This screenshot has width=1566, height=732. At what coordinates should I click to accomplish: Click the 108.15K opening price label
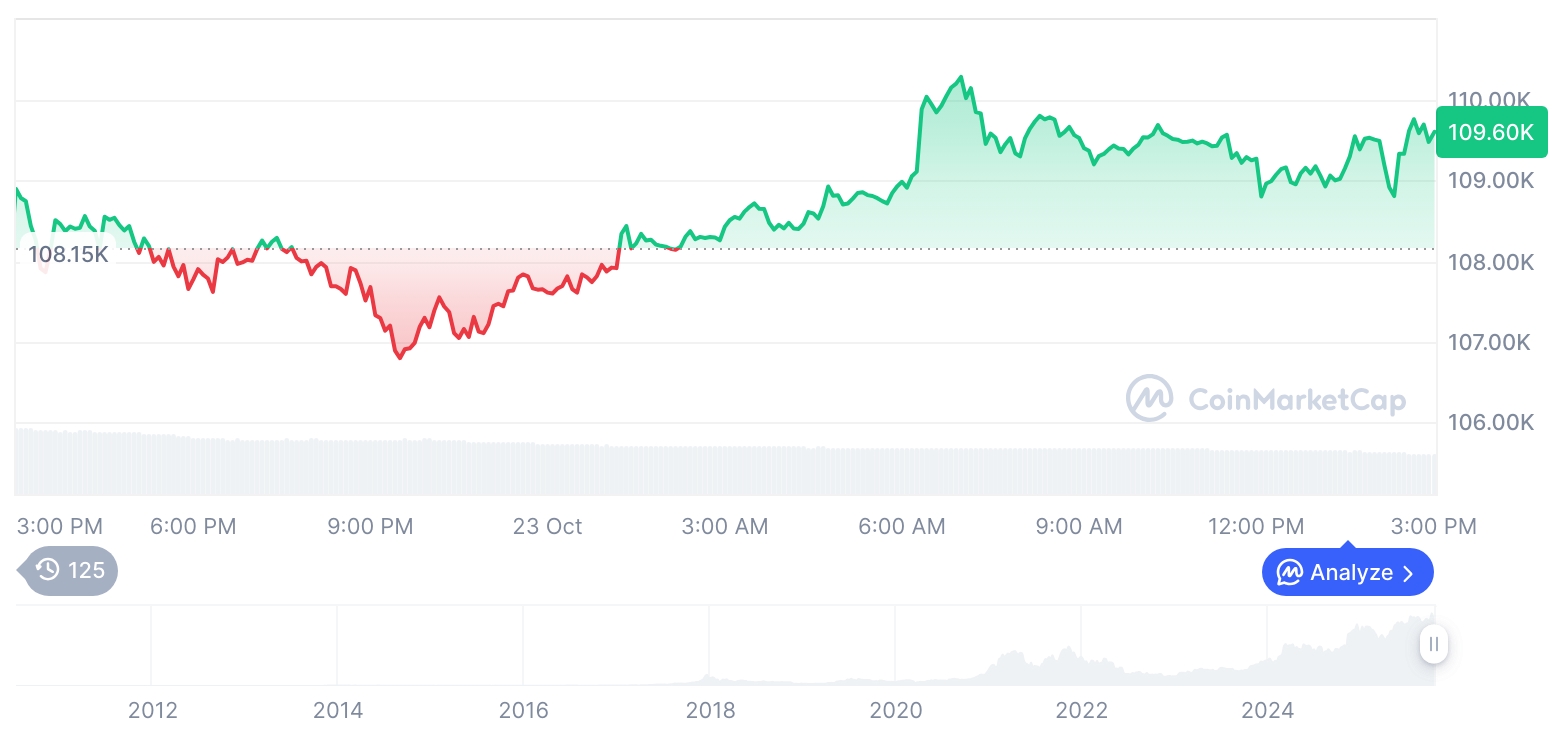coord(68,254)
